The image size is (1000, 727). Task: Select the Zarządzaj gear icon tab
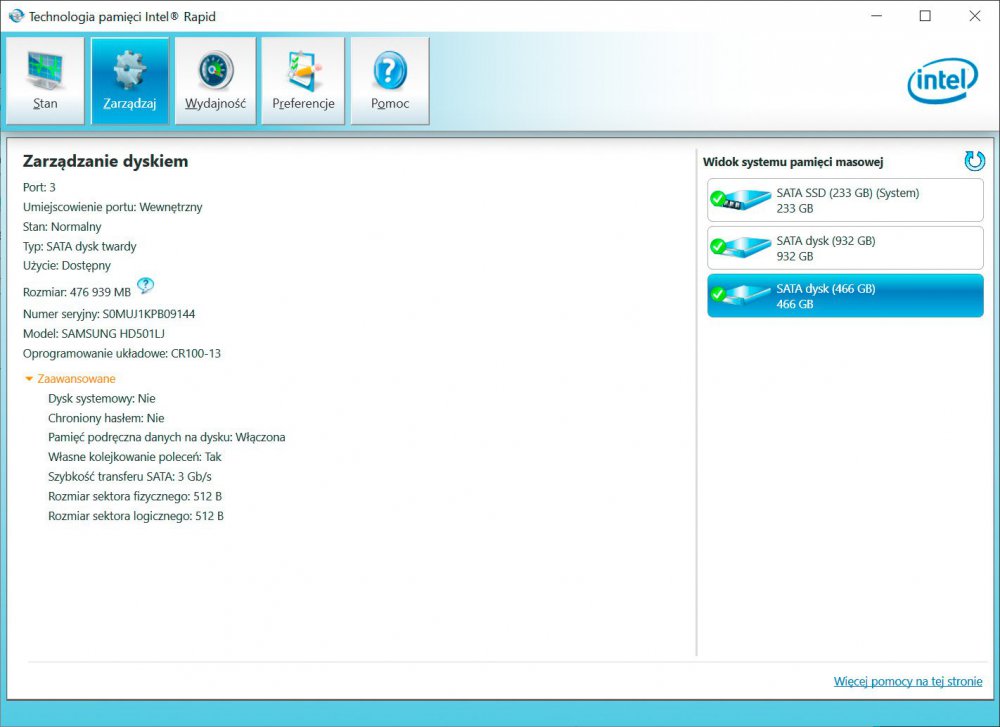(130, 81)
